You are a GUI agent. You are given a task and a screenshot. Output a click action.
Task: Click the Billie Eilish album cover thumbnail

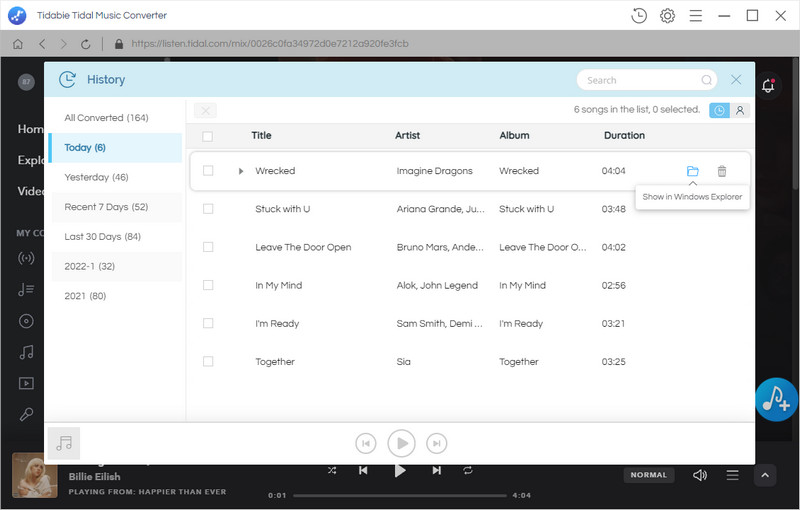coord(35,475)
